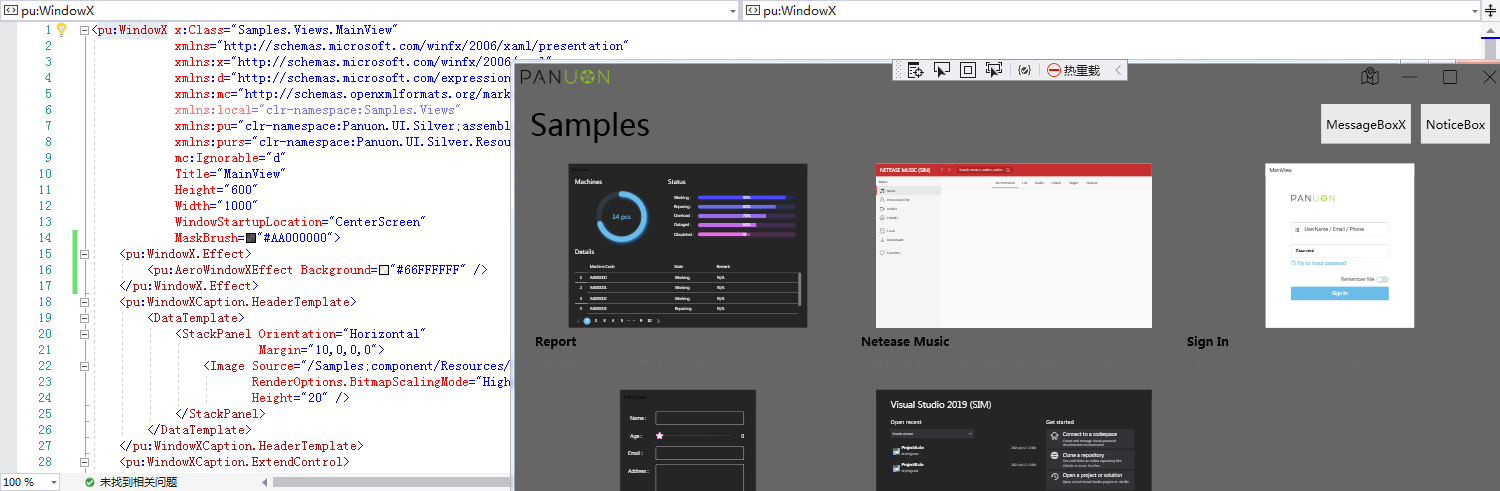Click the red hot reload status icon
The image size is (1500, 491).
click(1054, 70)
